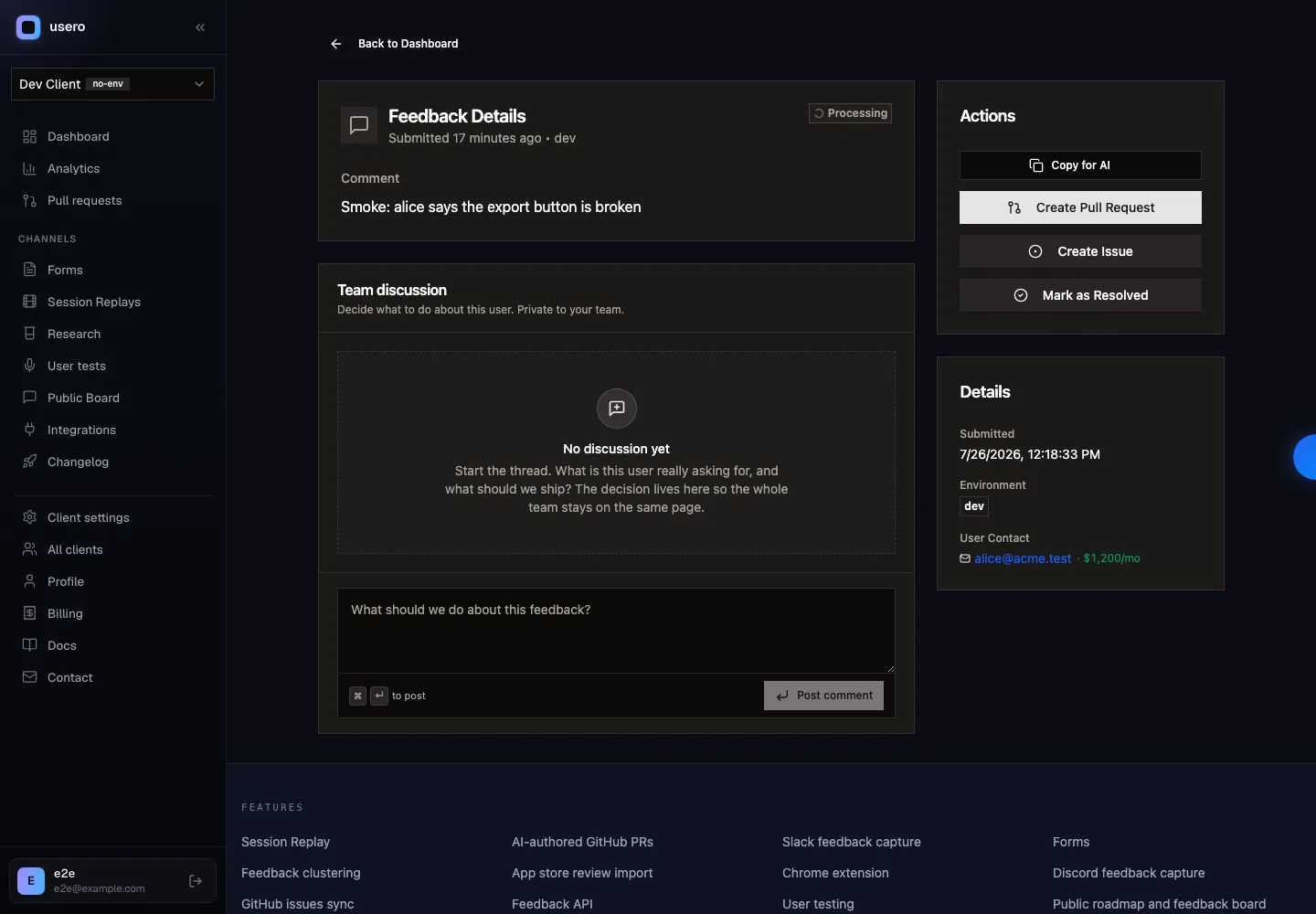Image resolution: width=1316 pixels, height=914 pixels.
Task: Click the Create Pull Request button
Action: pos(1080,207)
